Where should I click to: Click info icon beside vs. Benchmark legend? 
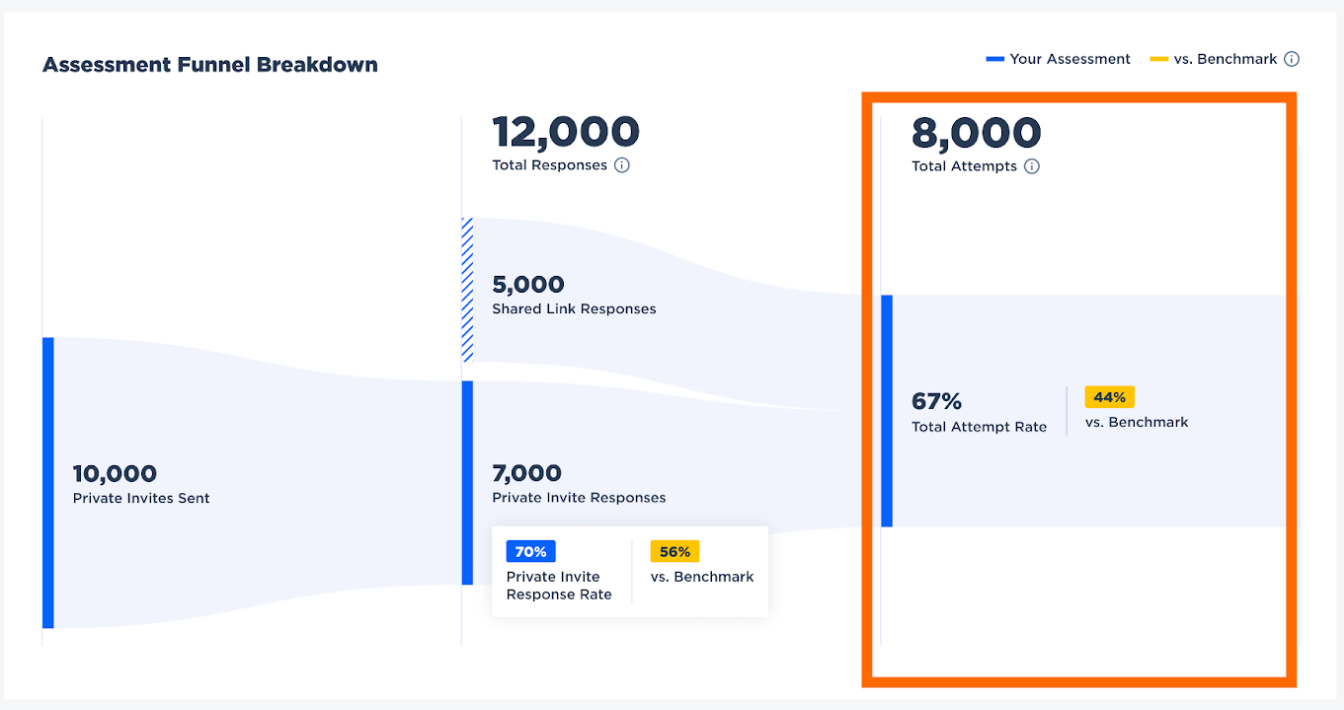click(x=1292, y=59)
